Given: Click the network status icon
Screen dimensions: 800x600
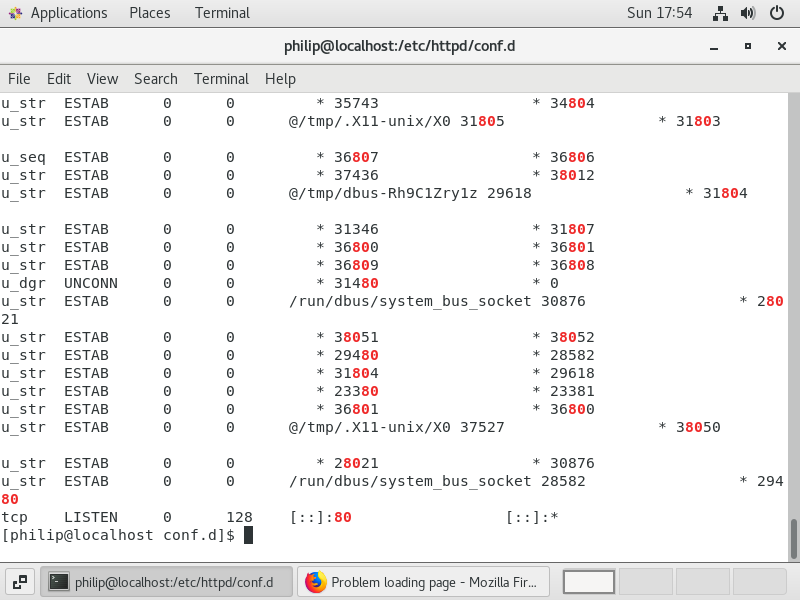Looking at the screenshot, I should 720,13.
